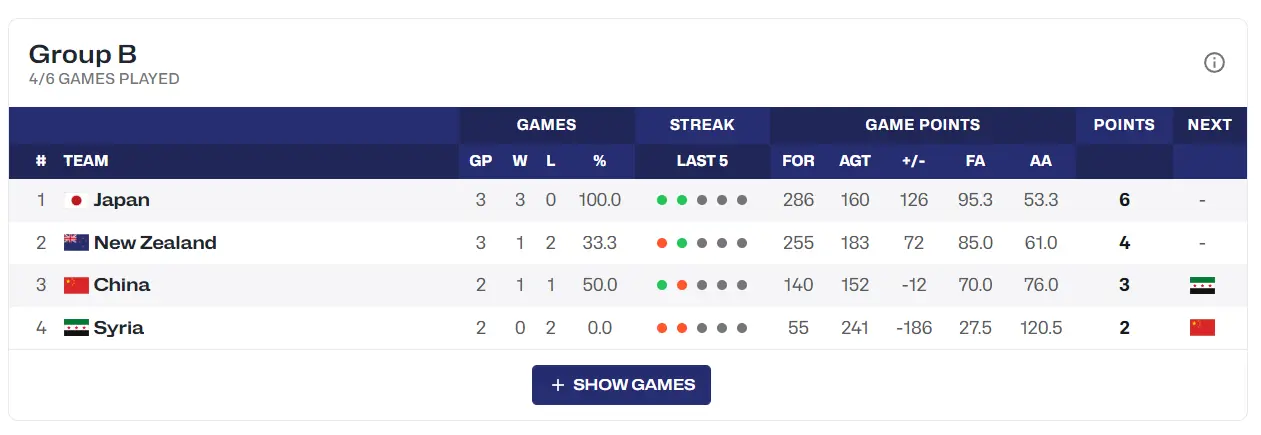Screen dimensions: 1261x435
Task: Click the New Zealand flag icon
Action: 76,242
